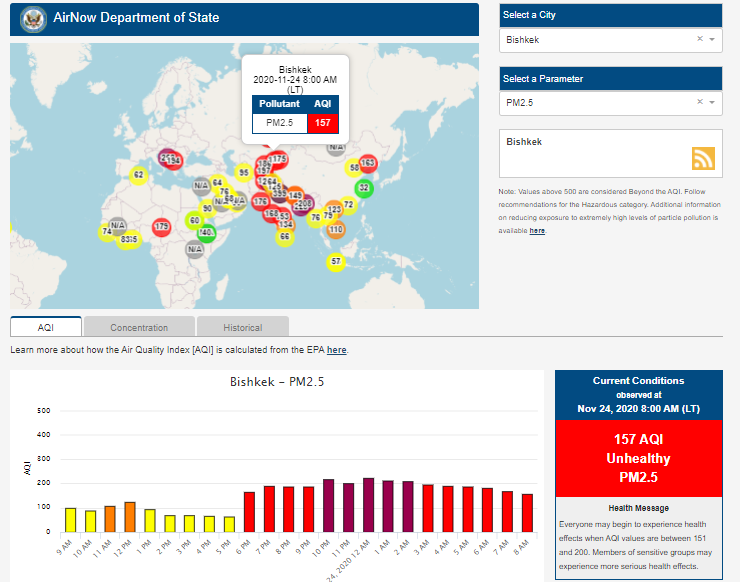Click the Department of State seal logo
Image resolution: width=740 pixels, height=582 pixels.
point(33,18)
